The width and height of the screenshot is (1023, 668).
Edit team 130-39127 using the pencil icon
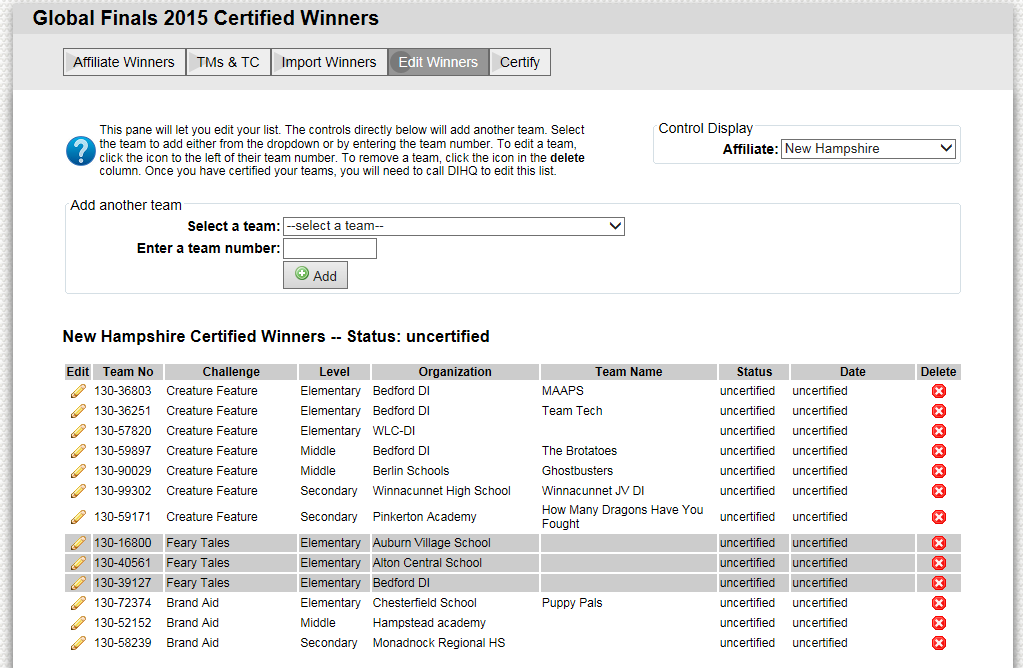click(78, 583)
